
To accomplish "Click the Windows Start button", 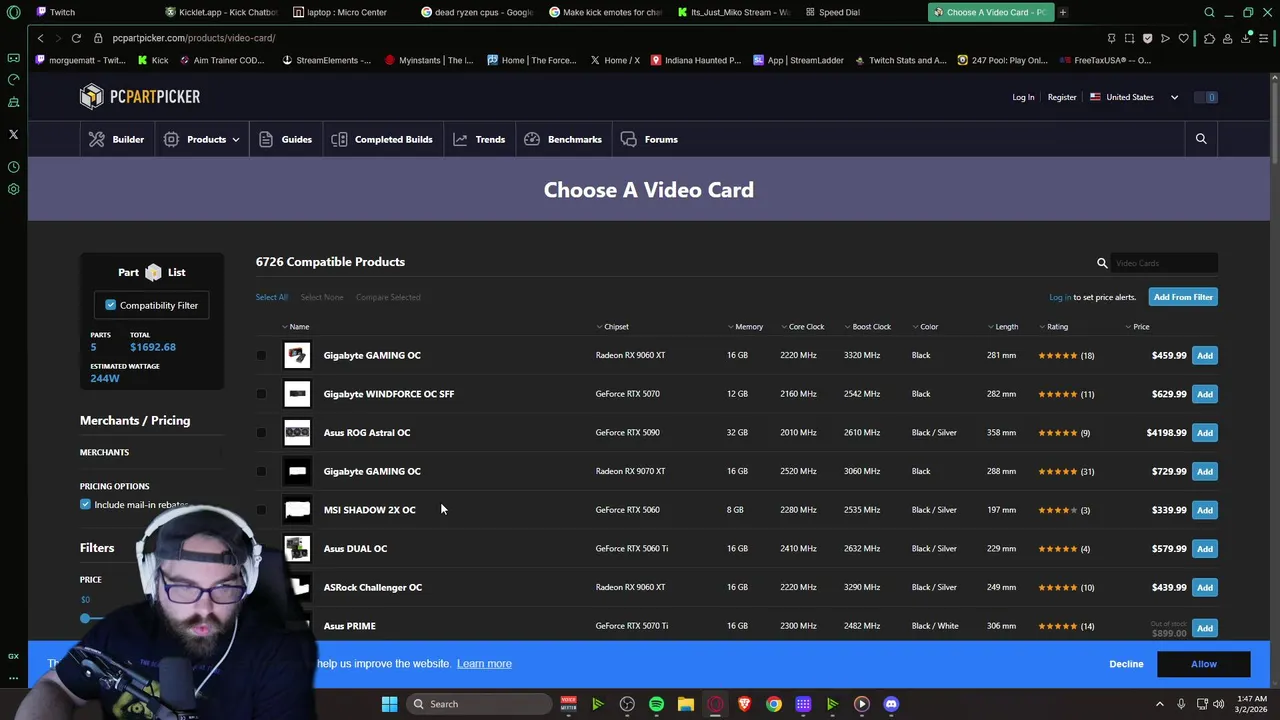I will click(389, 704).
